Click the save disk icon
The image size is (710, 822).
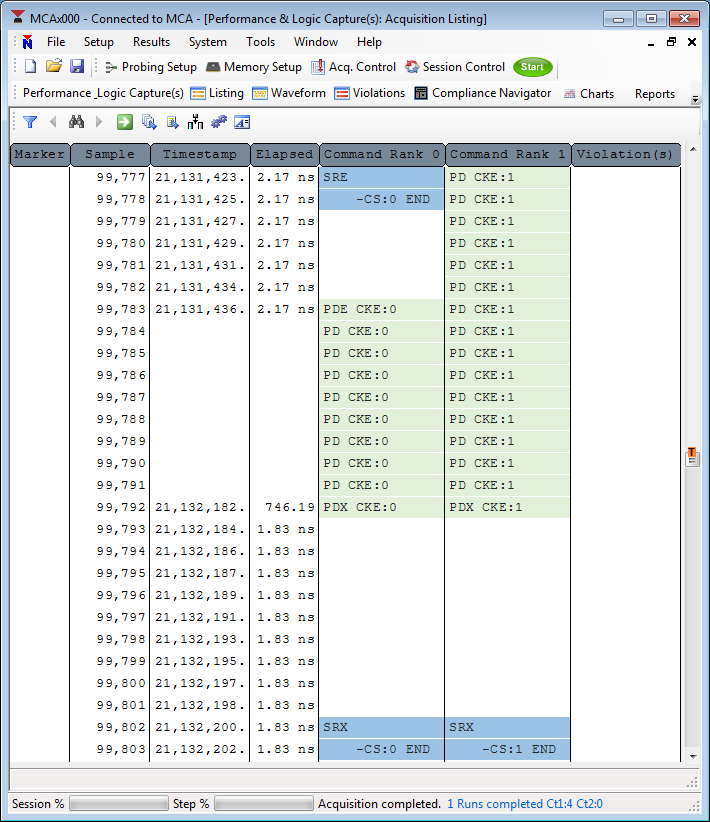click(77, 67)
